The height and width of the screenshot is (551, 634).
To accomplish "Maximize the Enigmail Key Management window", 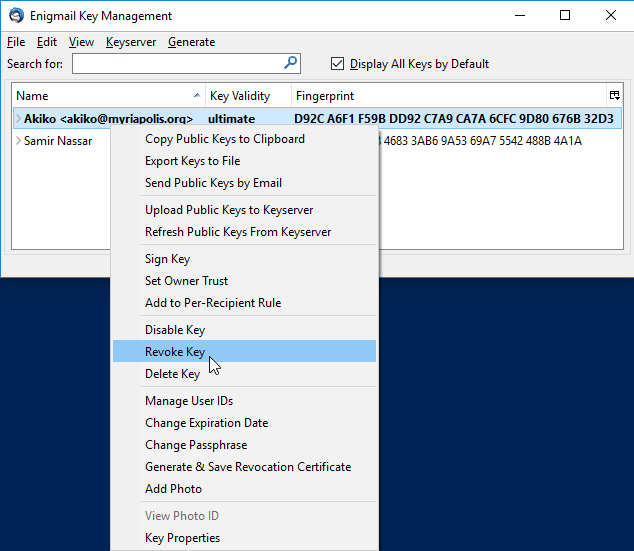I will point(565,16).
